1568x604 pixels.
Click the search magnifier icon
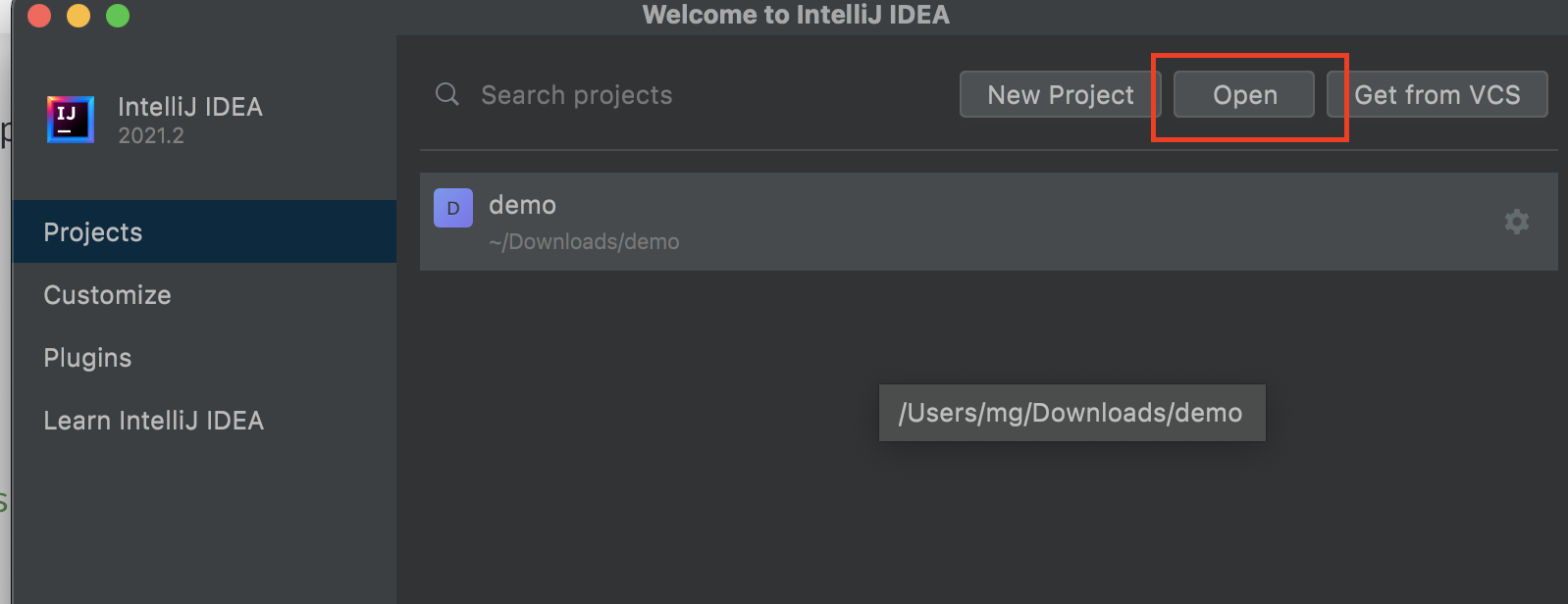(x=447, y=94)
